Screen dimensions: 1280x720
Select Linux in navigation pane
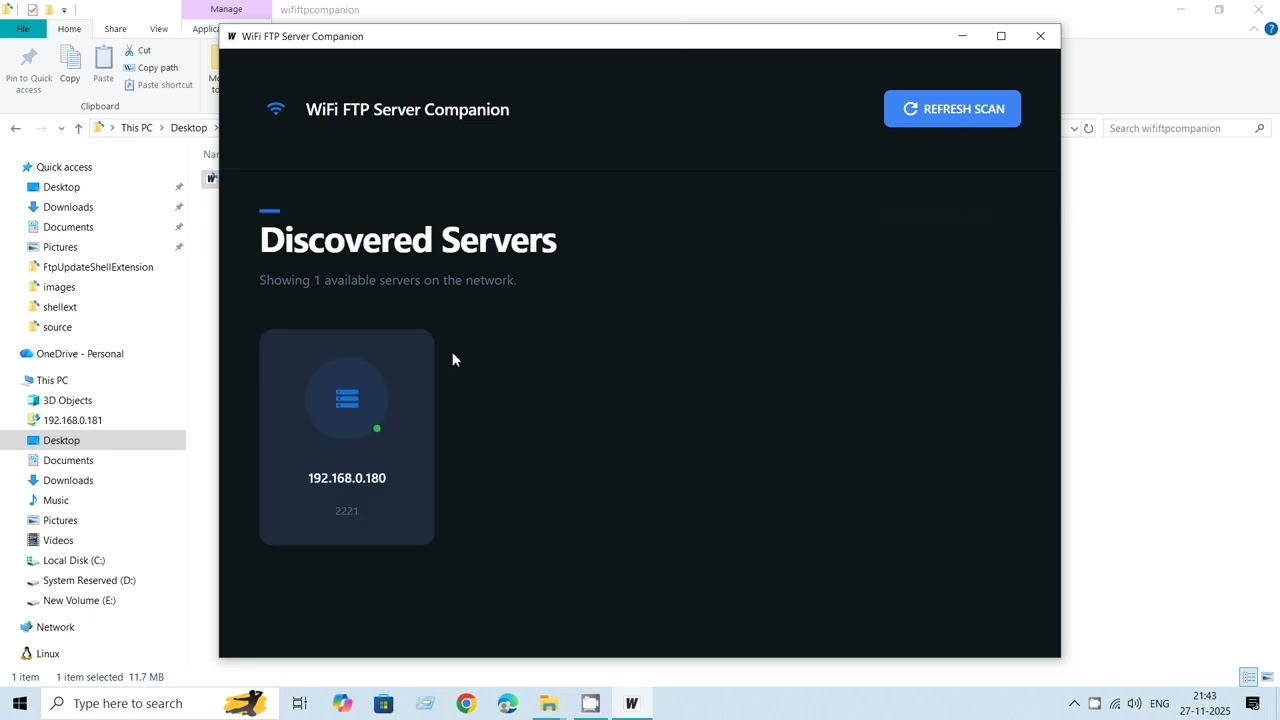click(48, 654)
